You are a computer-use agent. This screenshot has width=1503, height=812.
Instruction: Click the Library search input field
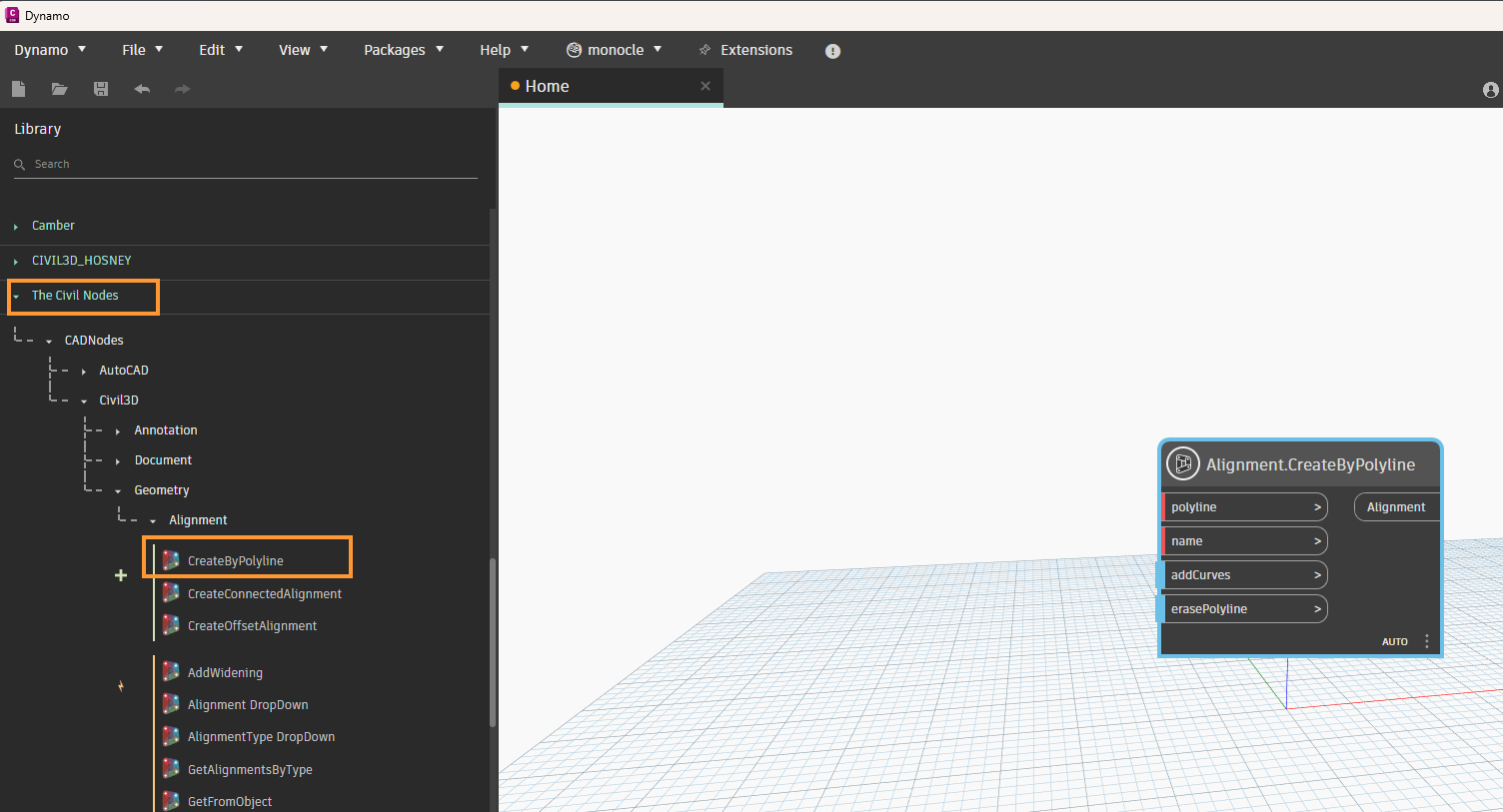pyautogui.click(x=246, y=165)
